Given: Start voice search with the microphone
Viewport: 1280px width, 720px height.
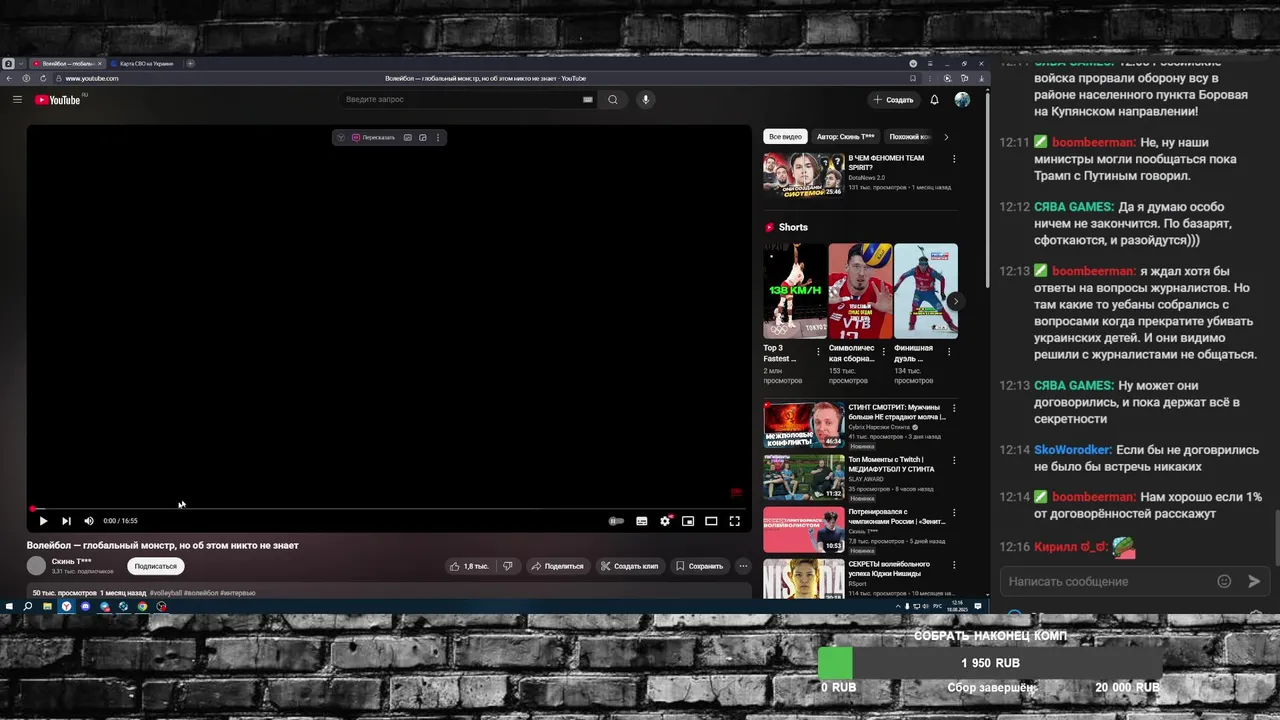Looking at the screenshot, I should tap(646, 99).
